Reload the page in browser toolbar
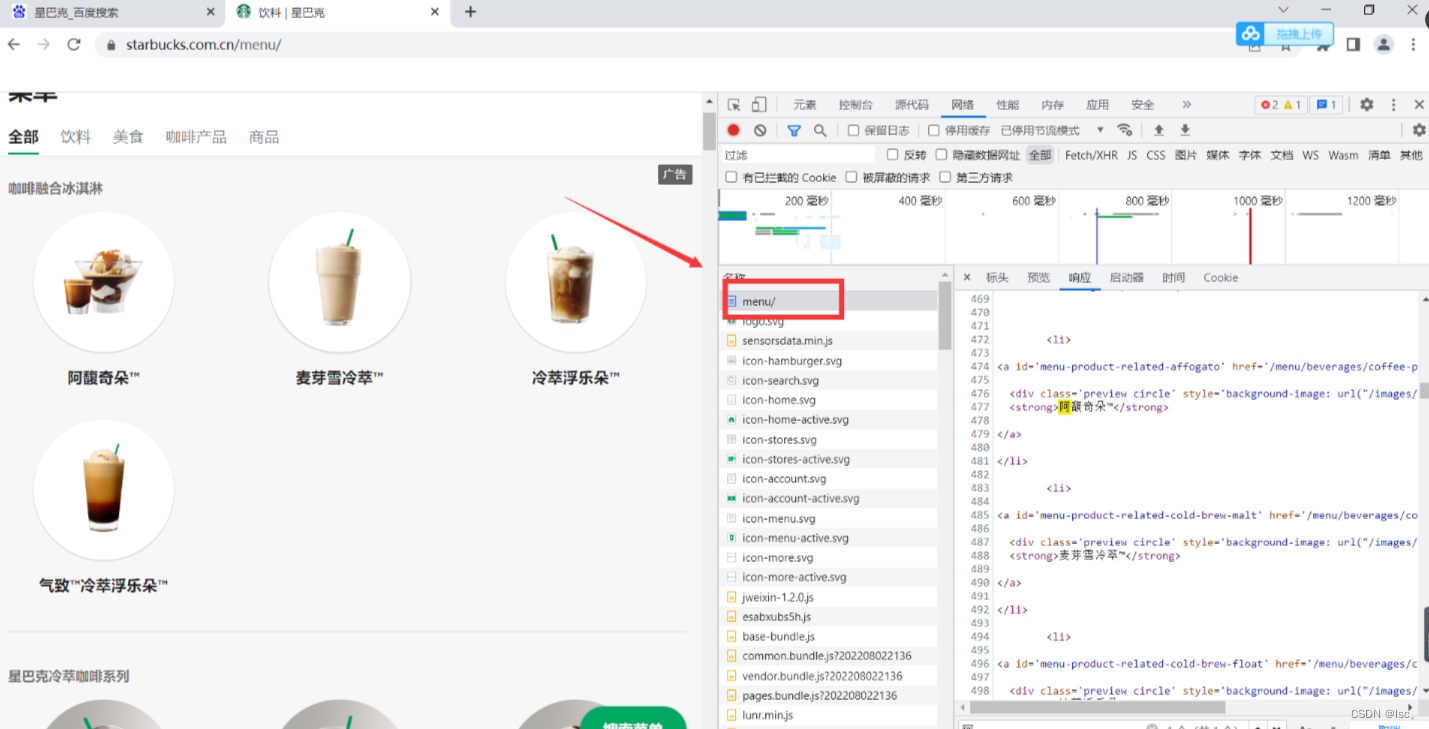 coord(73,44)
